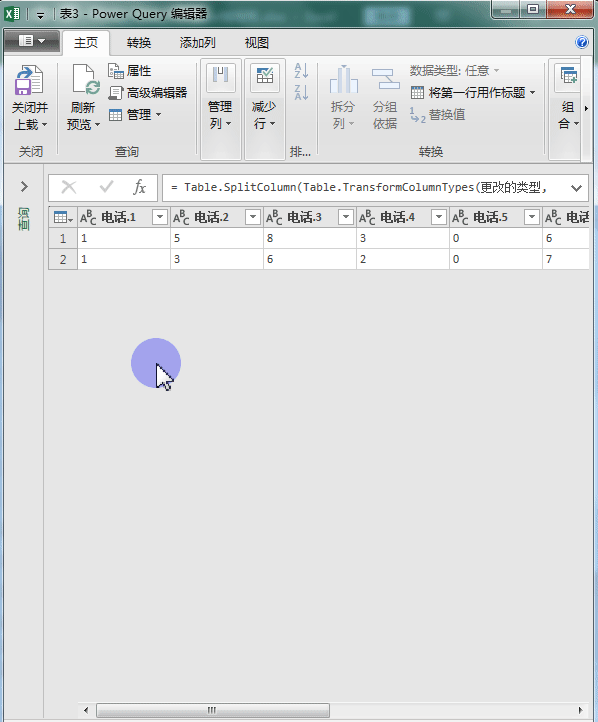
Task: Select row number 2 header
Action: click(63, 259)
